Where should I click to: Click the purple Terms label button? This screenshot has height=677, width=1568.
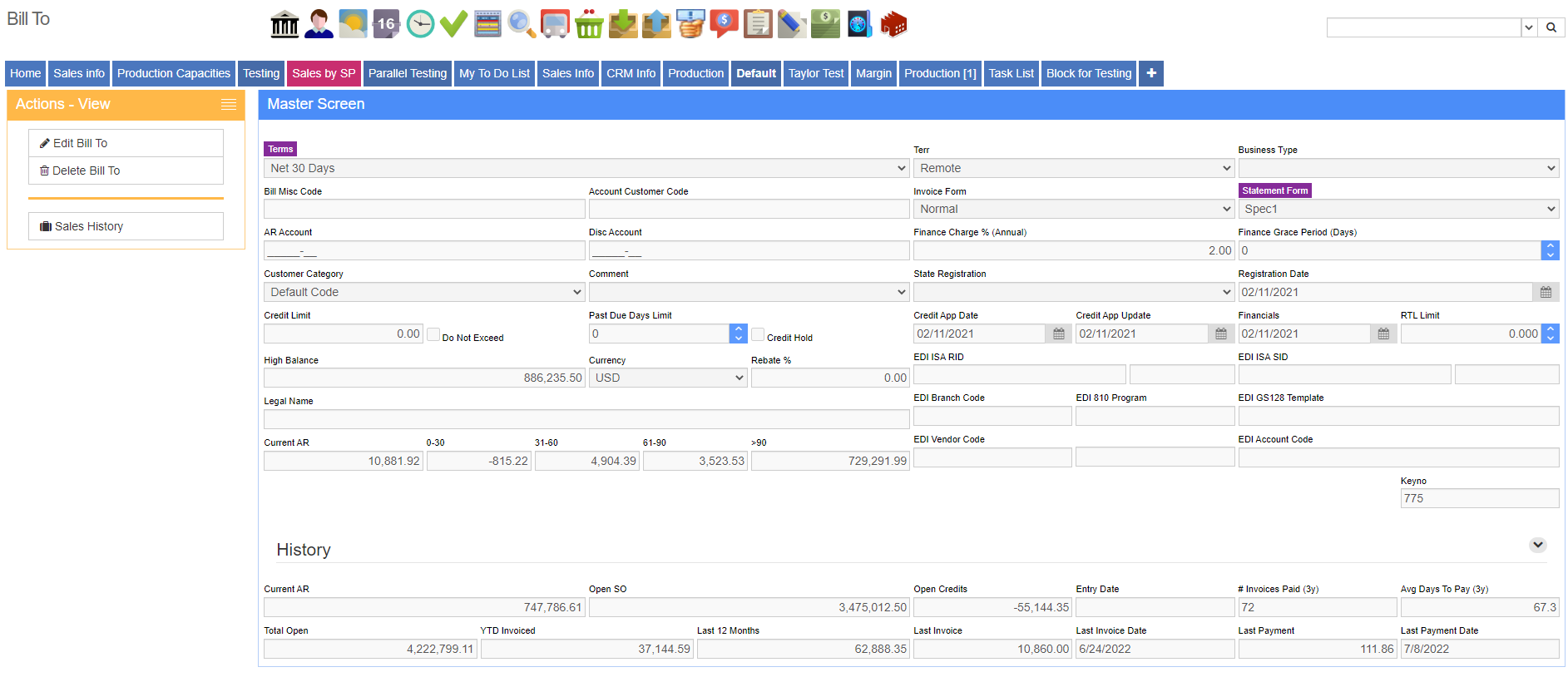coord(280,149)
